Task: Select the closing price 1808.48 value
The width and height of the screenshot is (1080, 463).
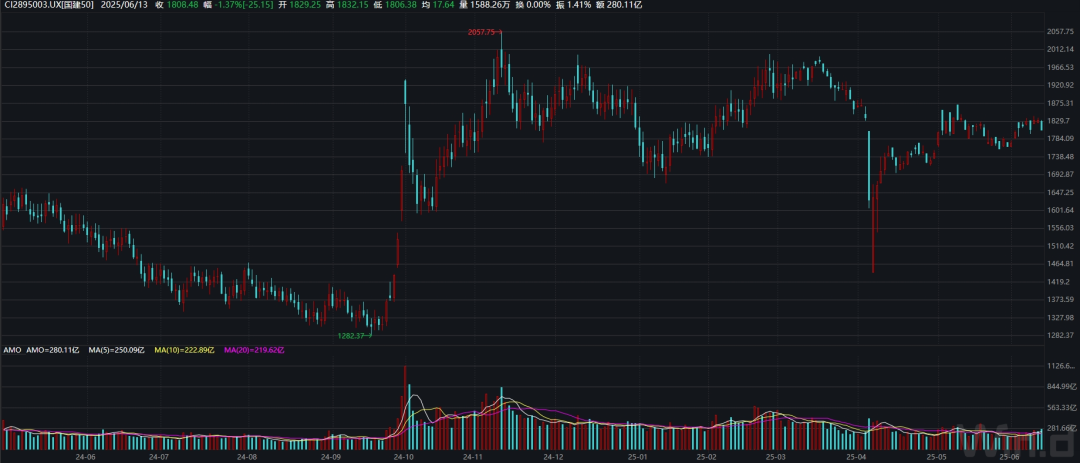Action: 184,5
